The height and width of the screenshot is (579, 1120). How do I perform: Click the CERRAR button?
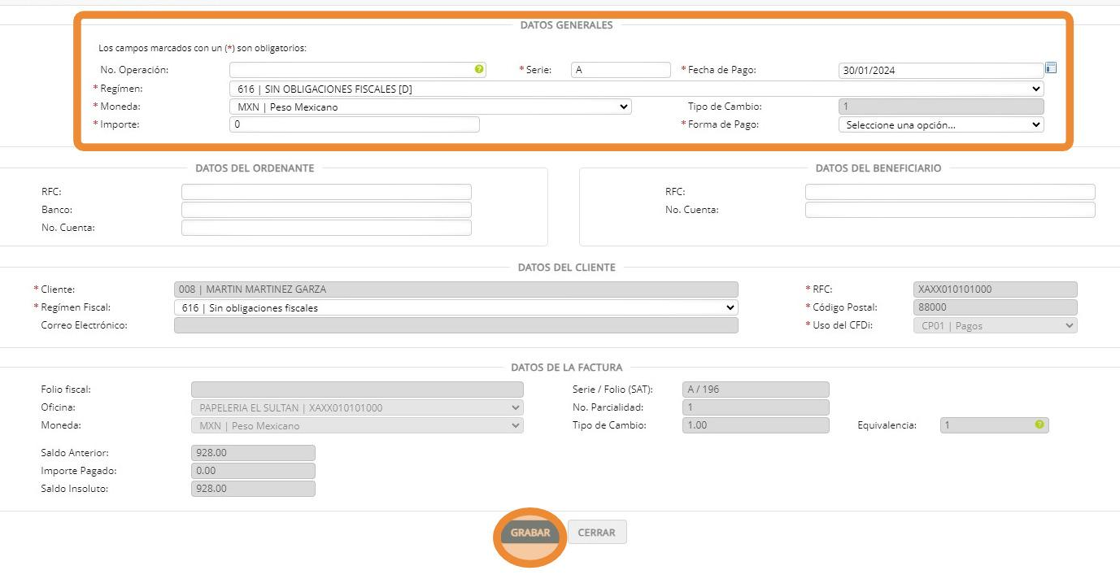click(x=597, y=533)
